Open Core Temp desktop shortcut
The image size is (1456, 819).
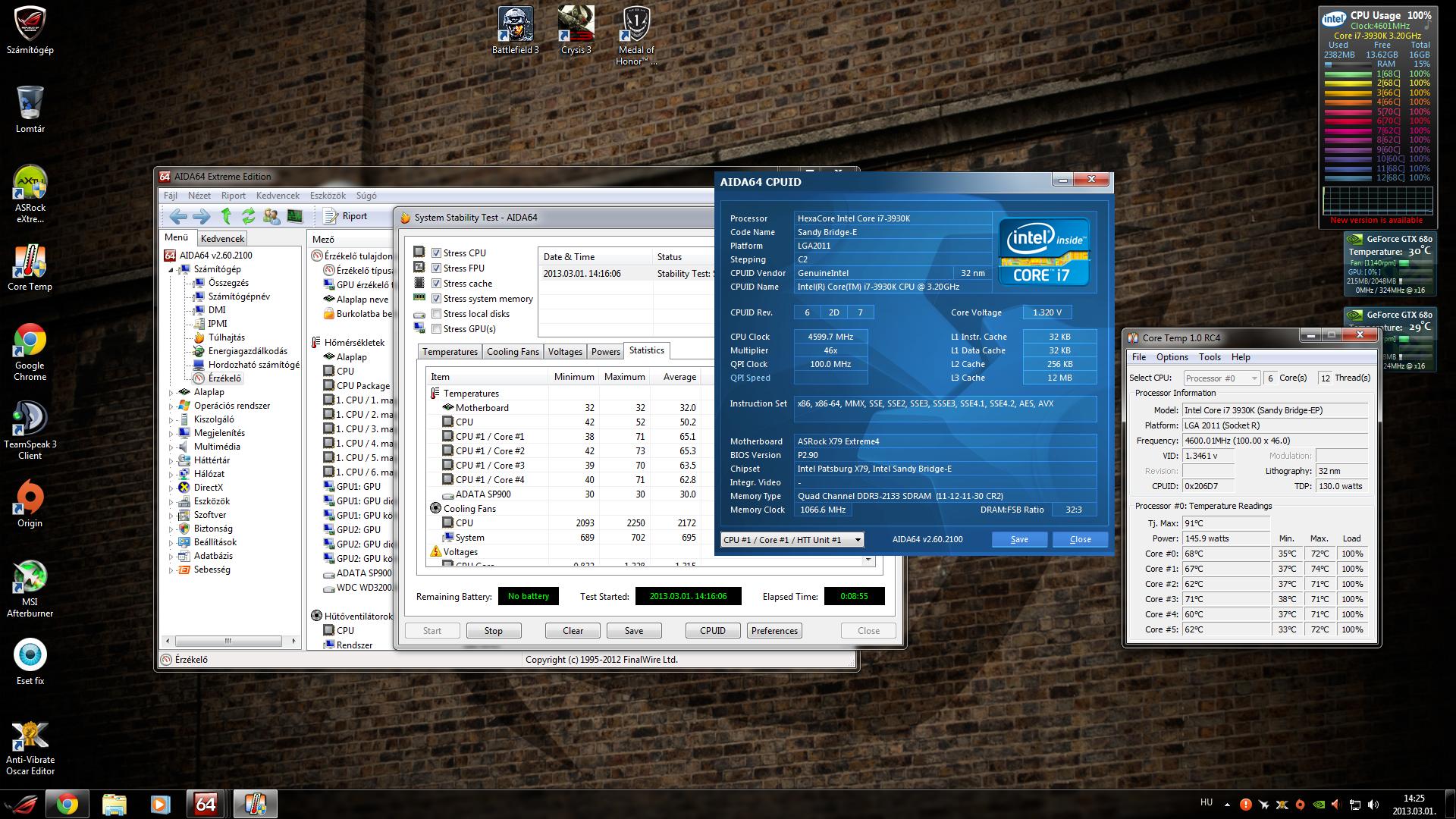30,268
